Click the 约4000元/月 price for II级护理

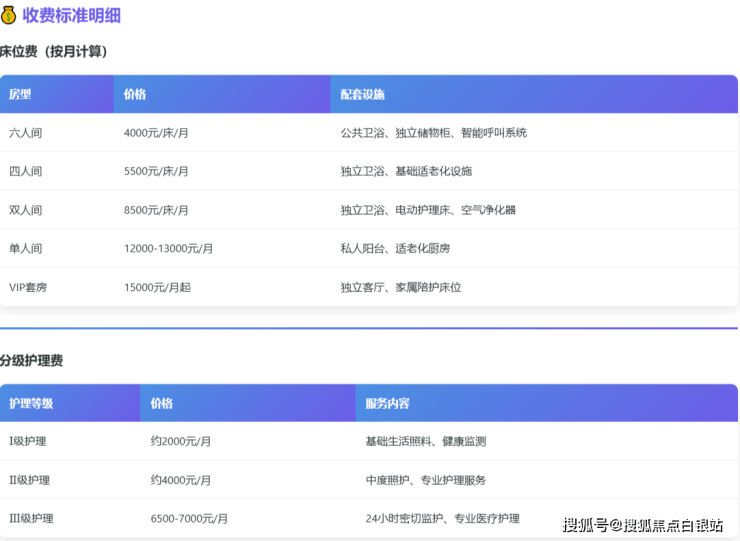pos(181,480)
